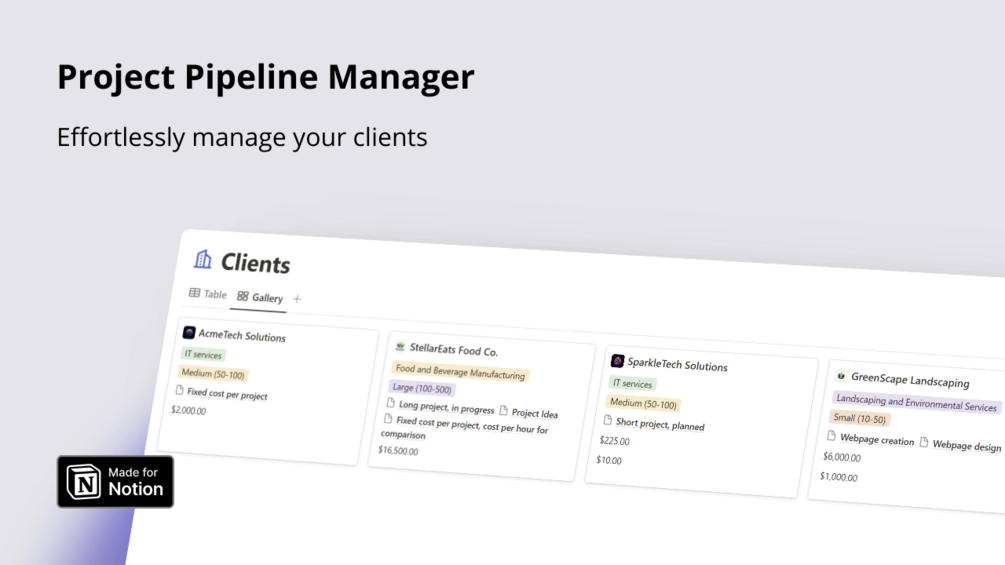Click page icon beside Webpage design
This screenshot has width=1005, height=565.
(924, 442)
